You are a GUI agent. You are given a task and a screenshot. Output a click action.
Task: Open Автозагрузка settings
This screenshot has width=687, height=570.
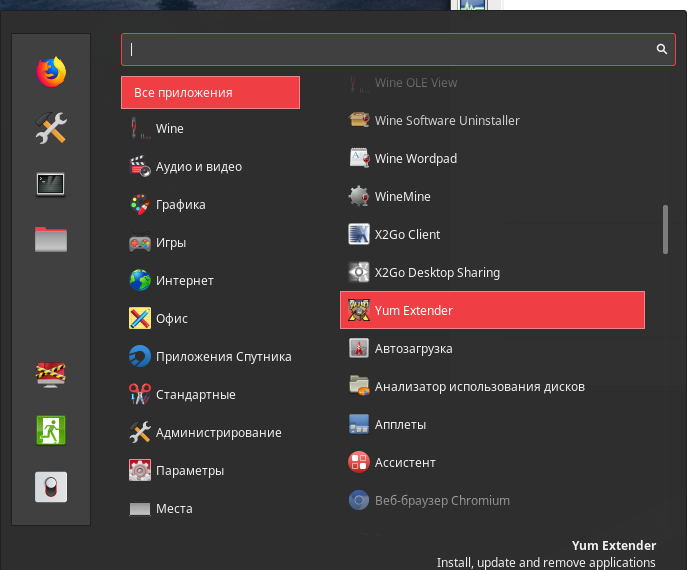(x=492, y=348)
